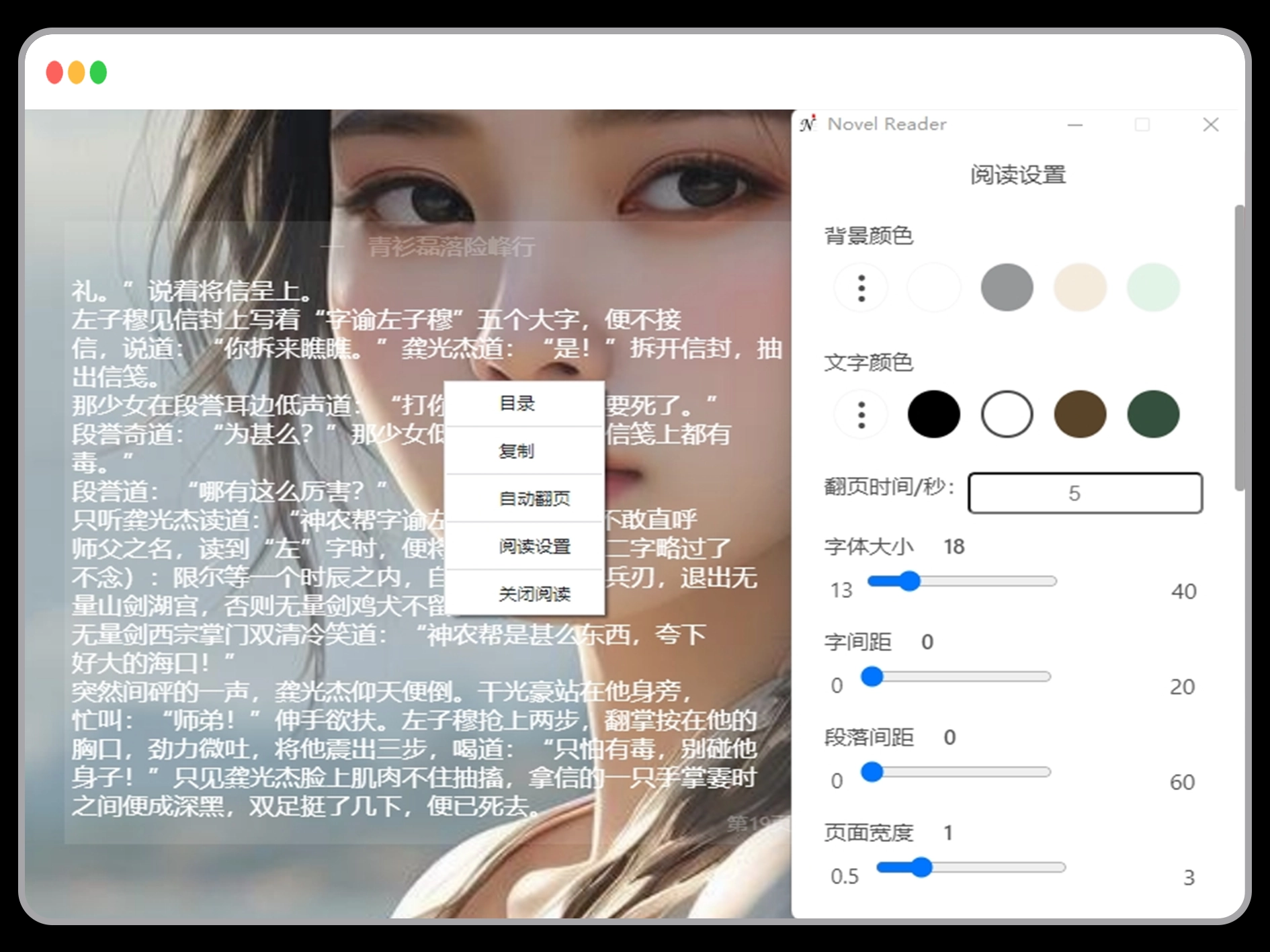Click the text line 好大的海口
Screen dimensions: 1270x952
tap(153, 664)
